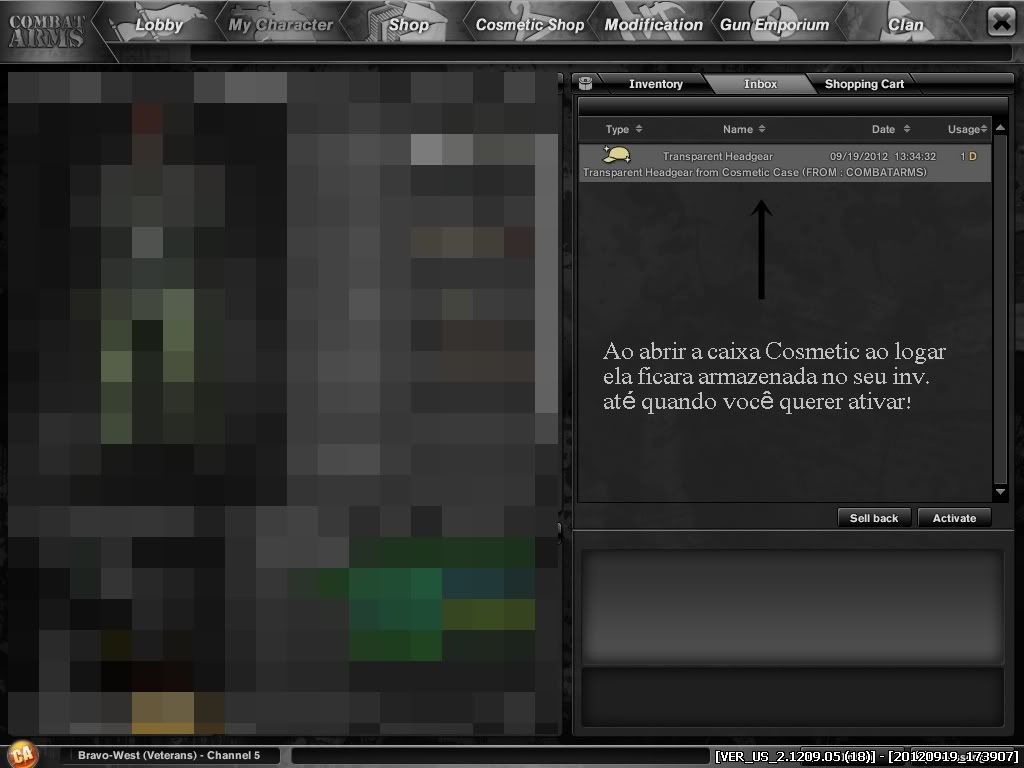
Task: Open the Shopping Cart tab
Action: (864, 84)
